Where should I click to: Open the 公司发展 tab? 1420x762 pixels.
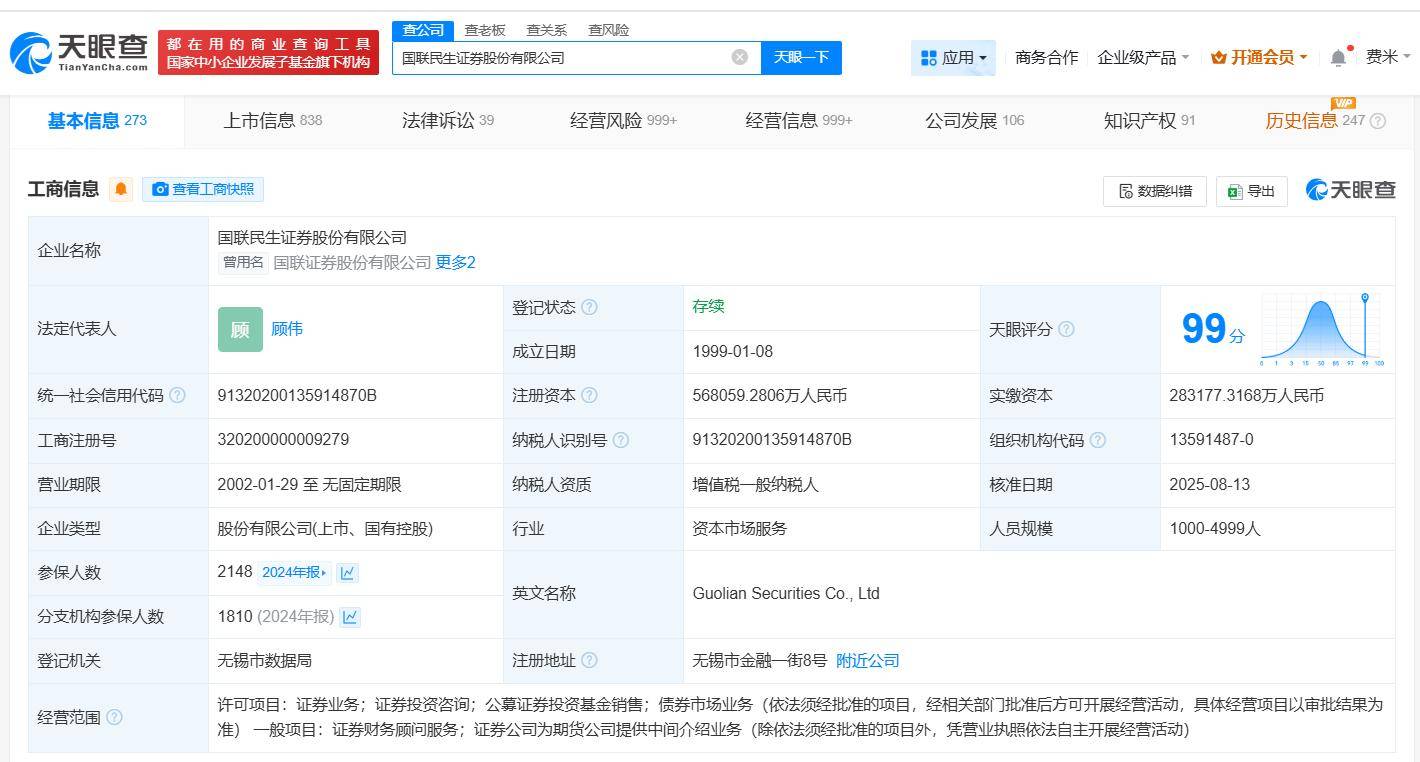tap(974, 121)
